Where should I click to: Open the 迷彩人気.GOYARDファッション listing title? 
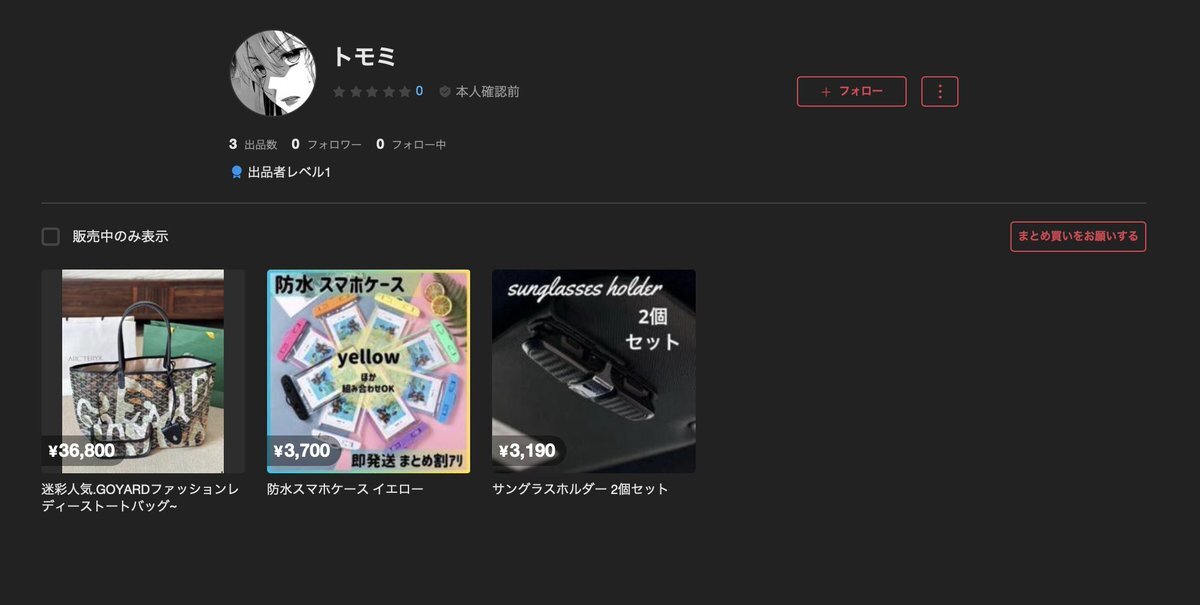point(140,498)
